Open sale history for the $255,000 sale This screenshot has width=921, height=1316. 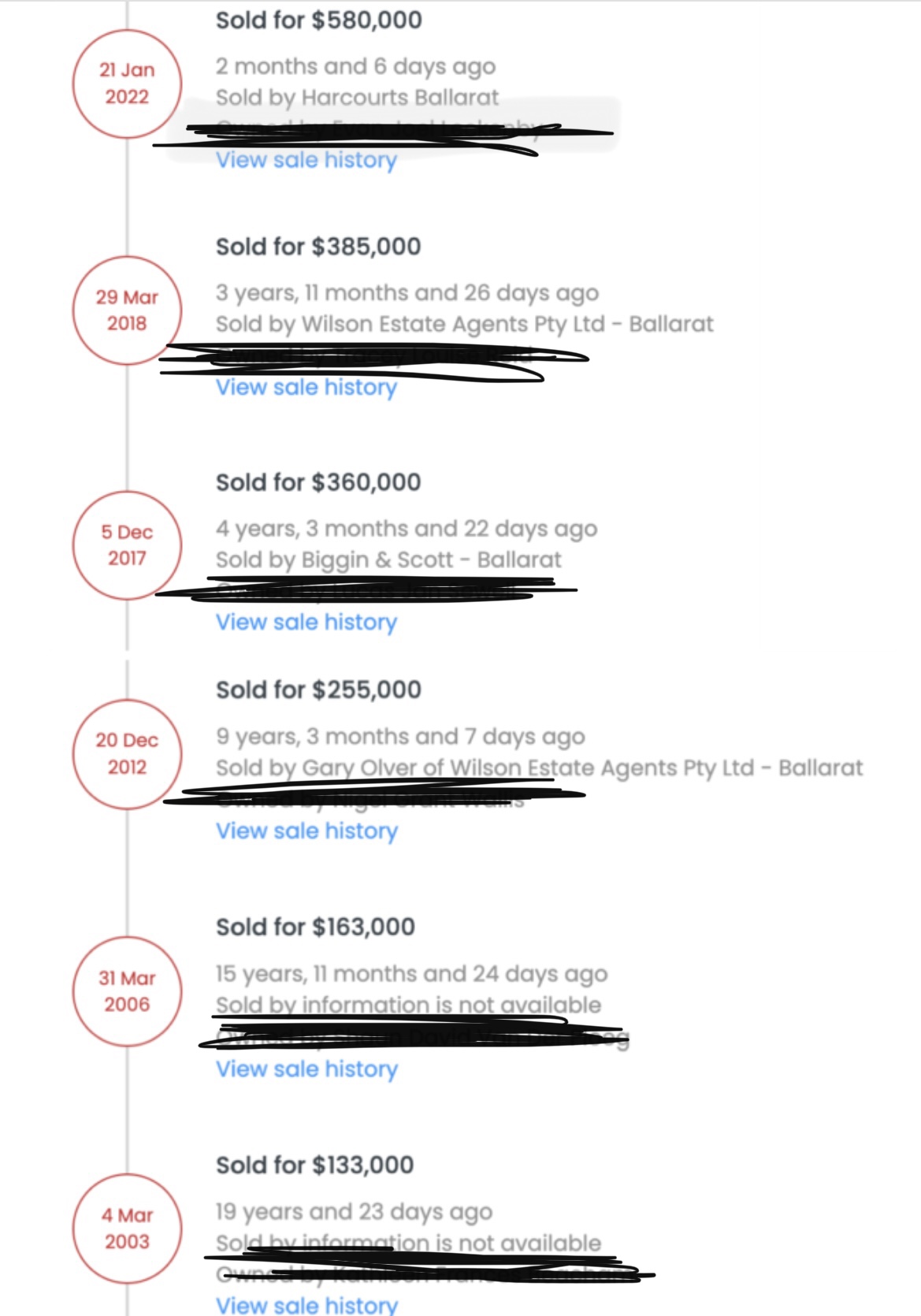(306, 831)
